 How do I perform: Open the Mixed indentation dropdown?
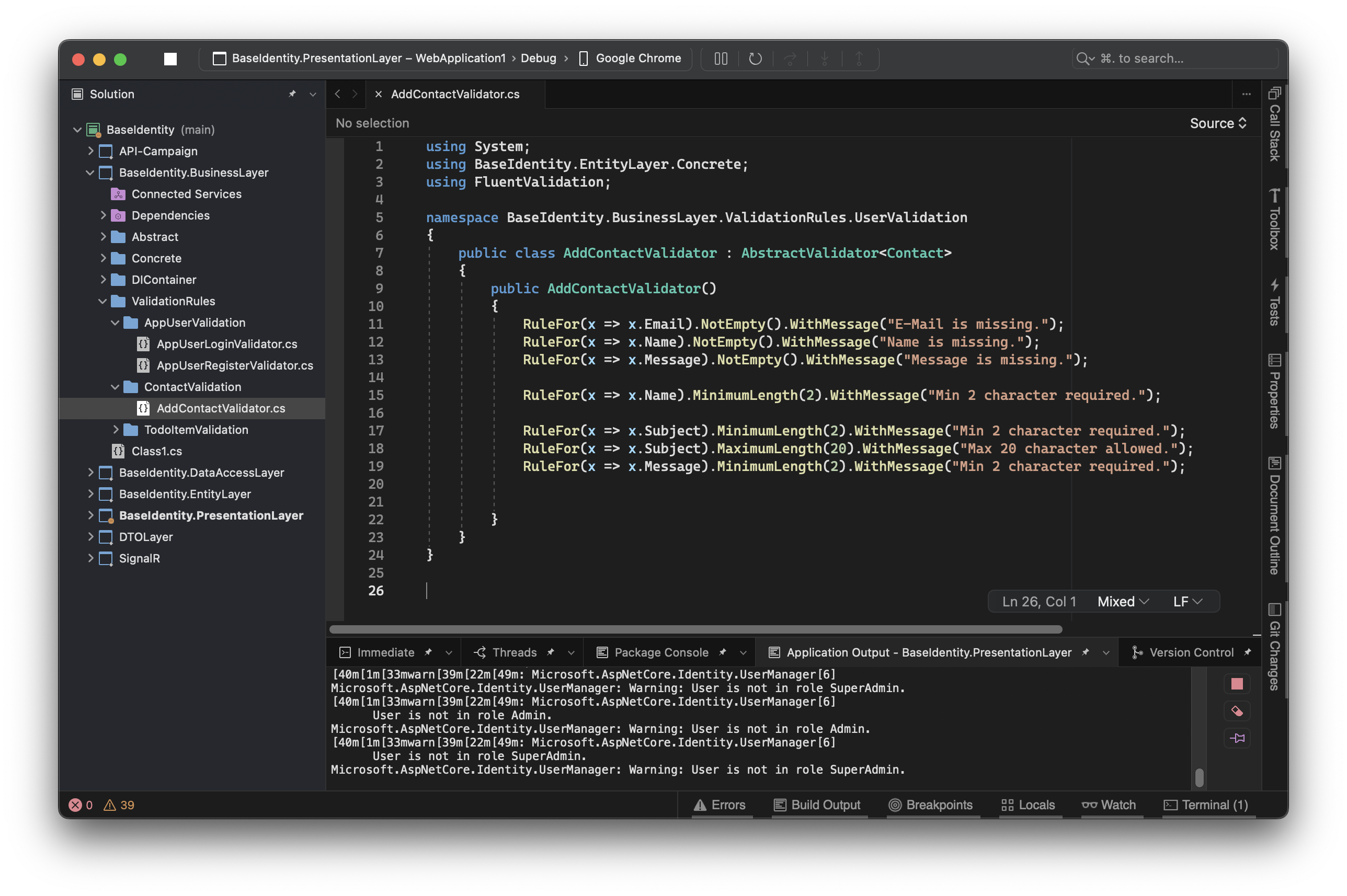1122,602
